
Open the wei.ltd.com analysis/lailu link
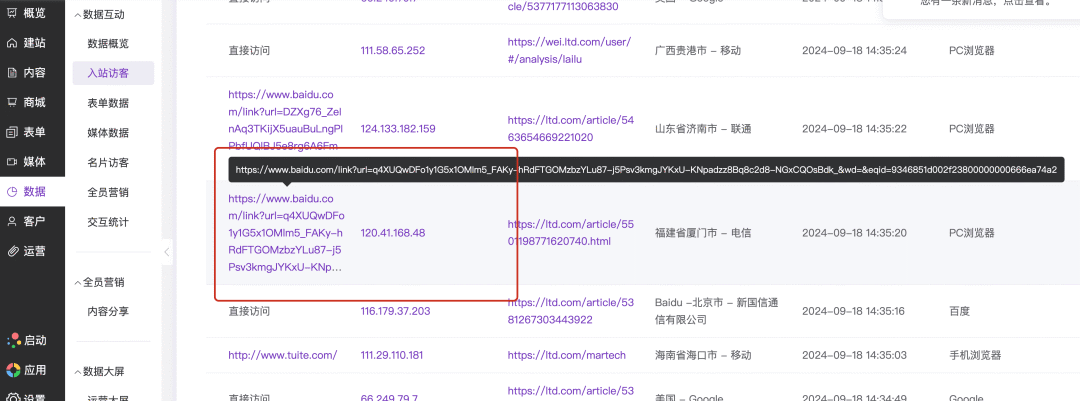tap(569, 50)
